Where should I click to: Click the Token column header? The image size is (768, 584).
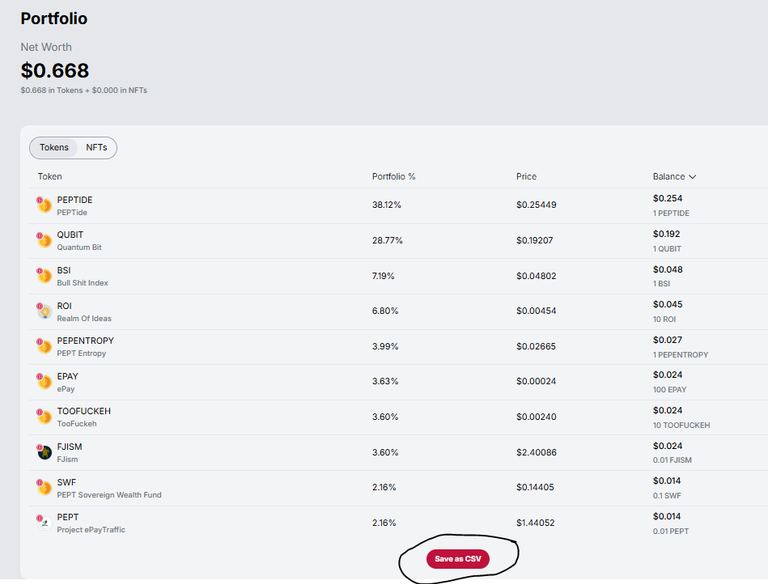tap(49, 176)
